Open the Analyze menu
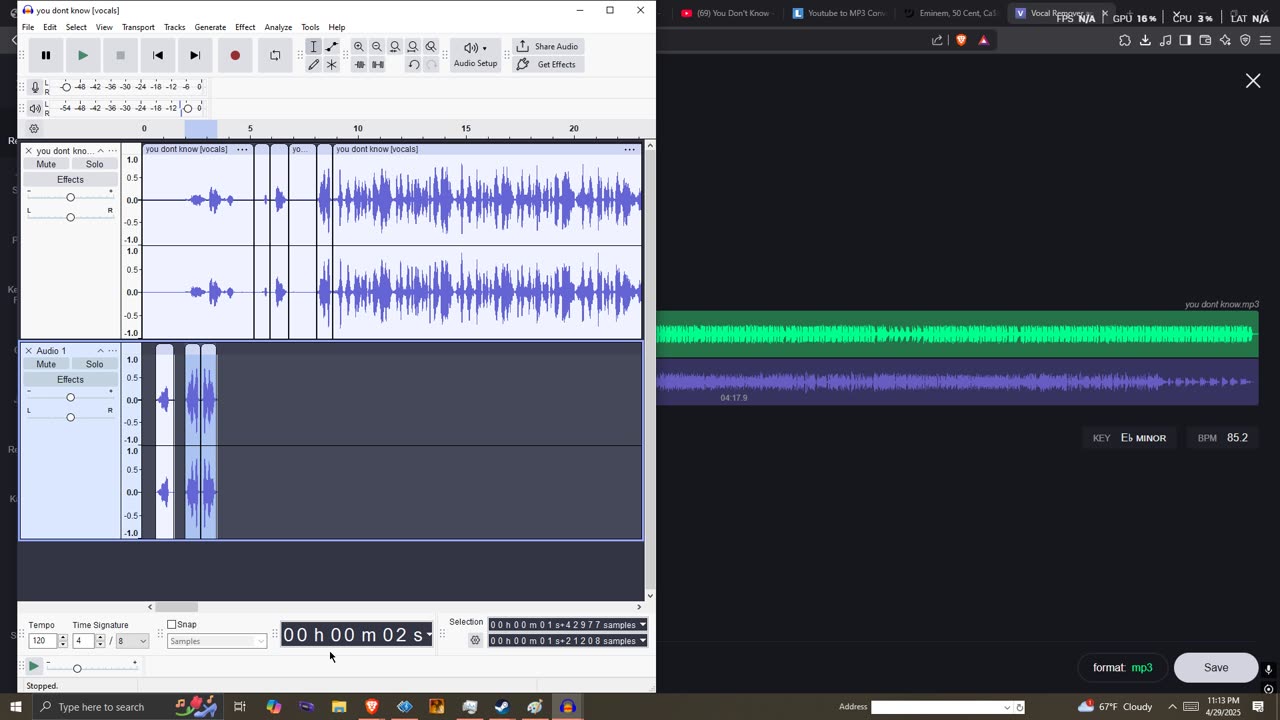Viewport: 1280px width, 720px height. click(x=278, y=27)
